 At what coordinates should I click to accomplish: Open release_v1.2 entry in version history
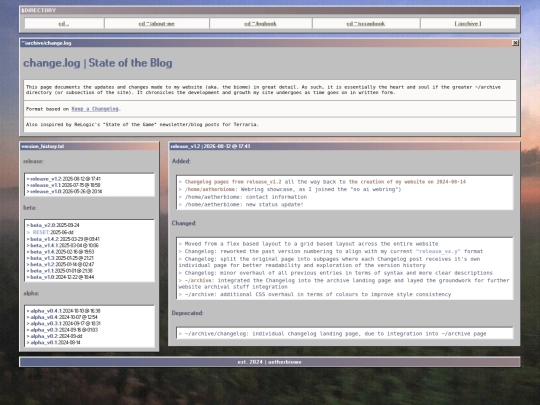pos(64,179)
